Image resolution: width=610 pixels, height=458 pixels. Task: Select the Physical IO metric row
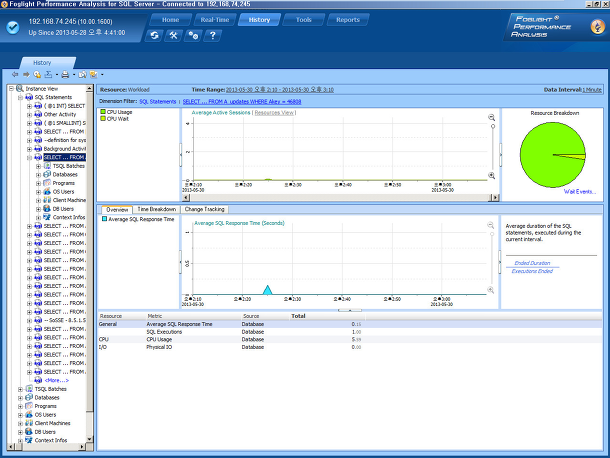coord(349,347)
